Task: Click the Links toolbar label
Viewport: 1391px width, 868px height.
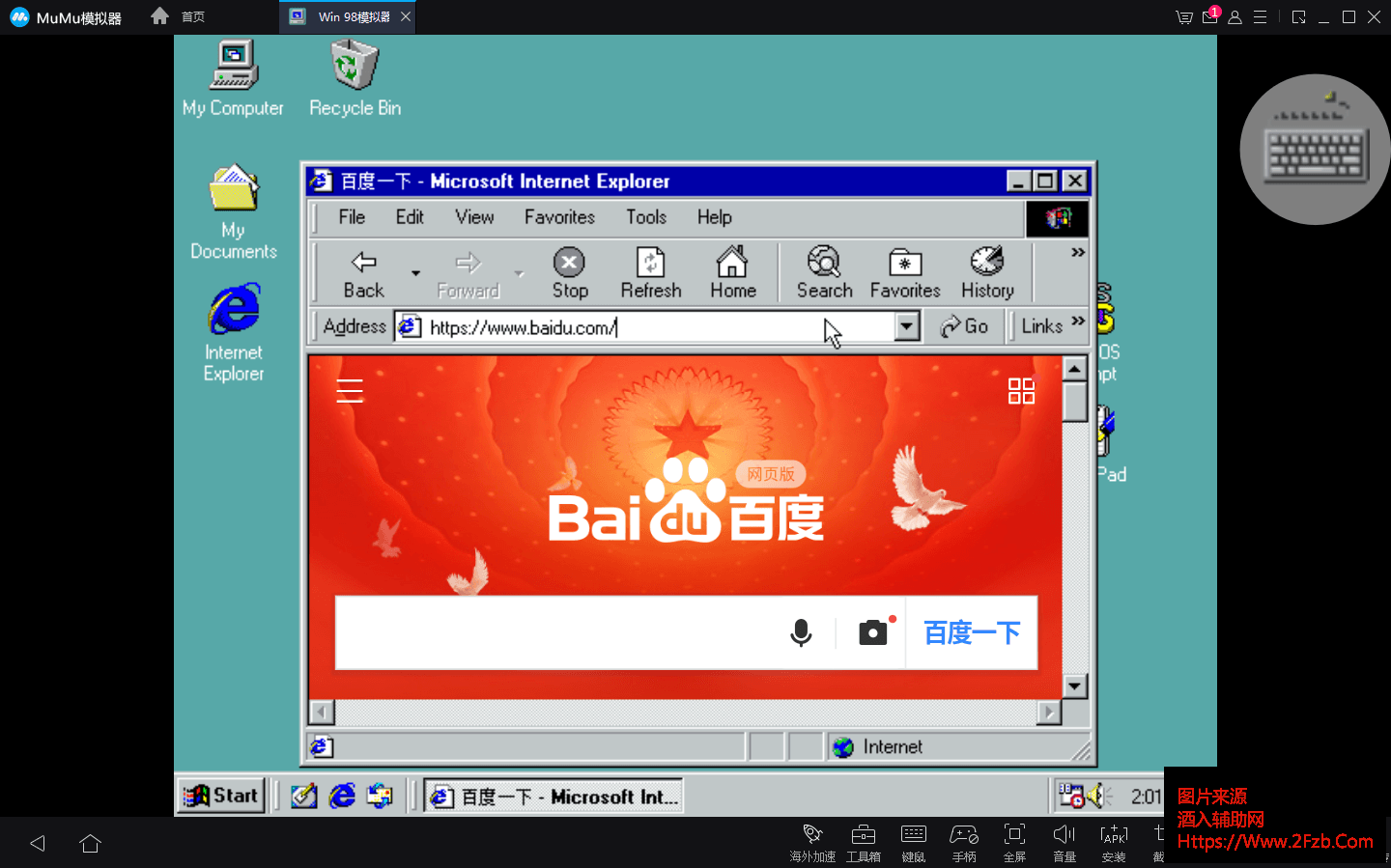Action: pos(1041,326)
